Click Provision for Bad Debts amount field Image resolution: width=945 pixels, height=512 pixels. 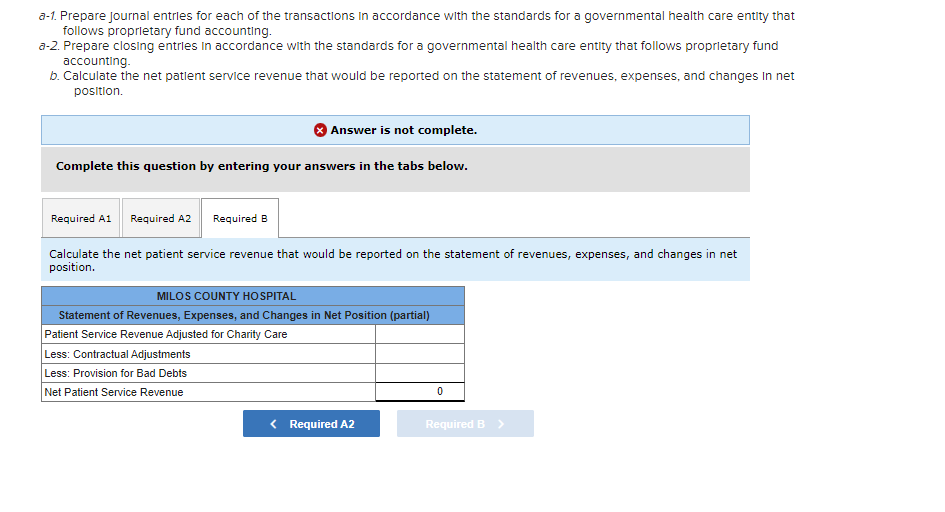click(419, 373)
